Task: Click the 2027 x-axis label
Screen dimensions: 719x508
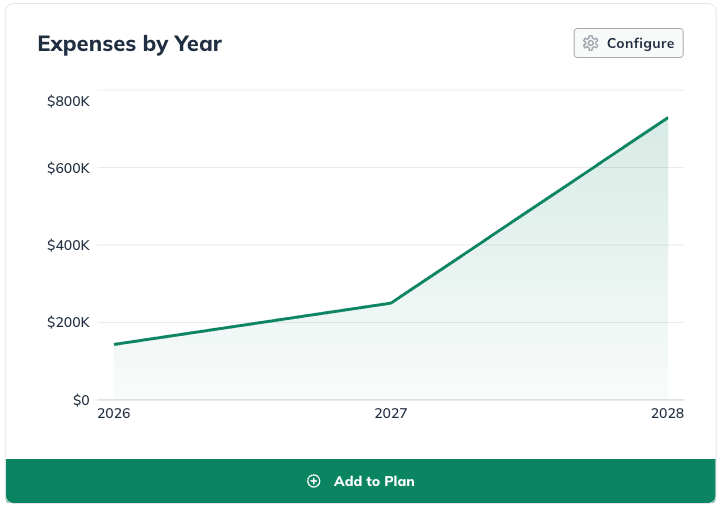Action: (391, 413)
